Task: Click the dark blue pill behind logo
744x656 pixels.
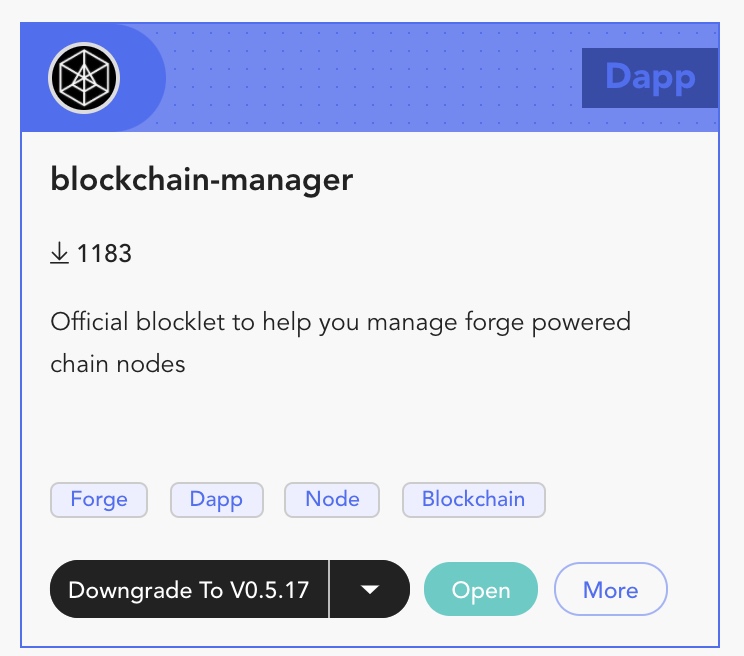Action: [141, 77]
